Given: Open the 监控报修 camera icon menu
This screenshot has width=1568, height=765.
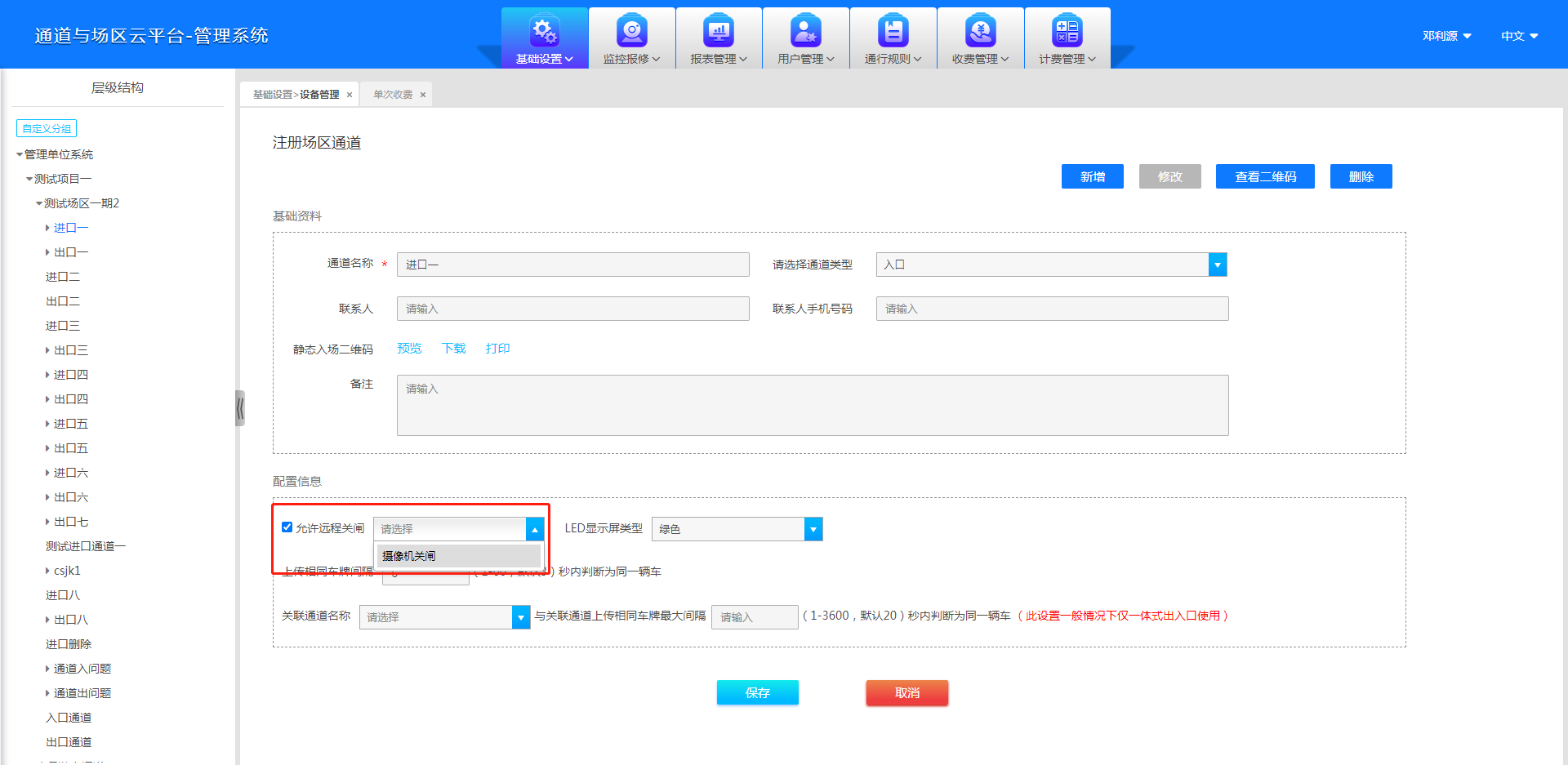Looking at the screenshot, I should pos(631,32).
